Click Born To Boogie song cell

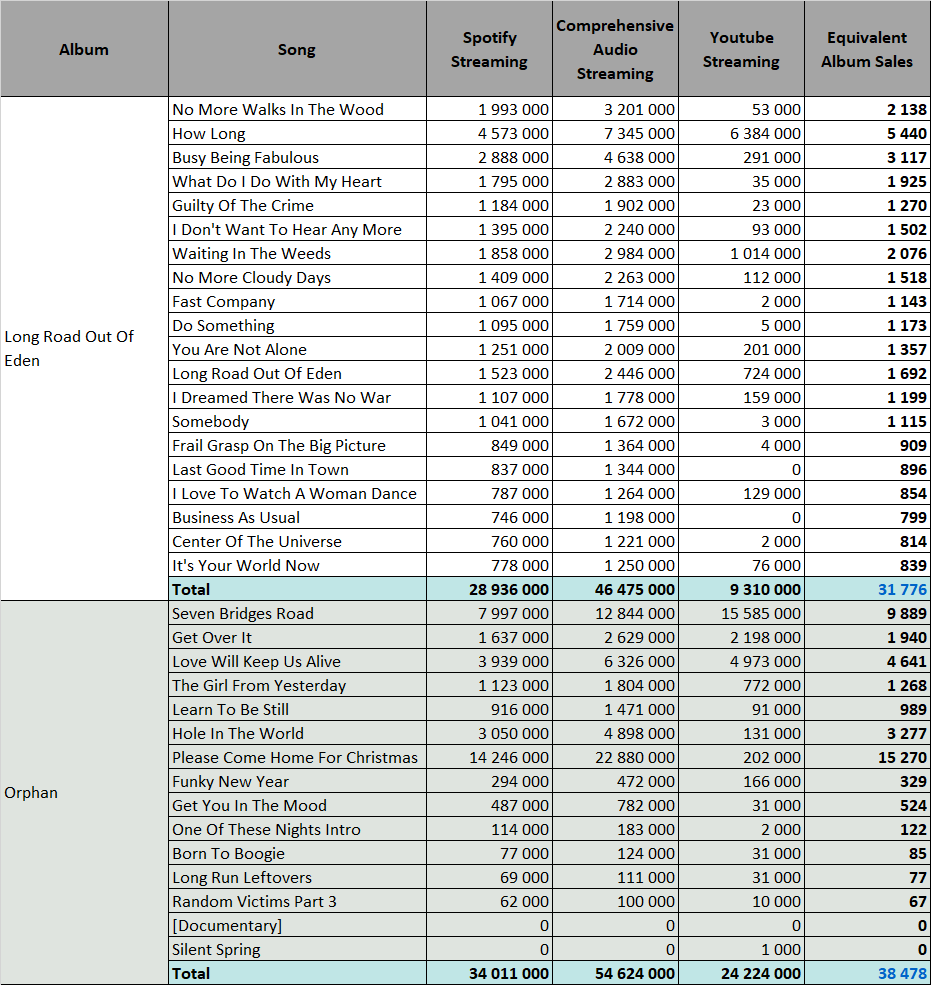pos(297,853)
